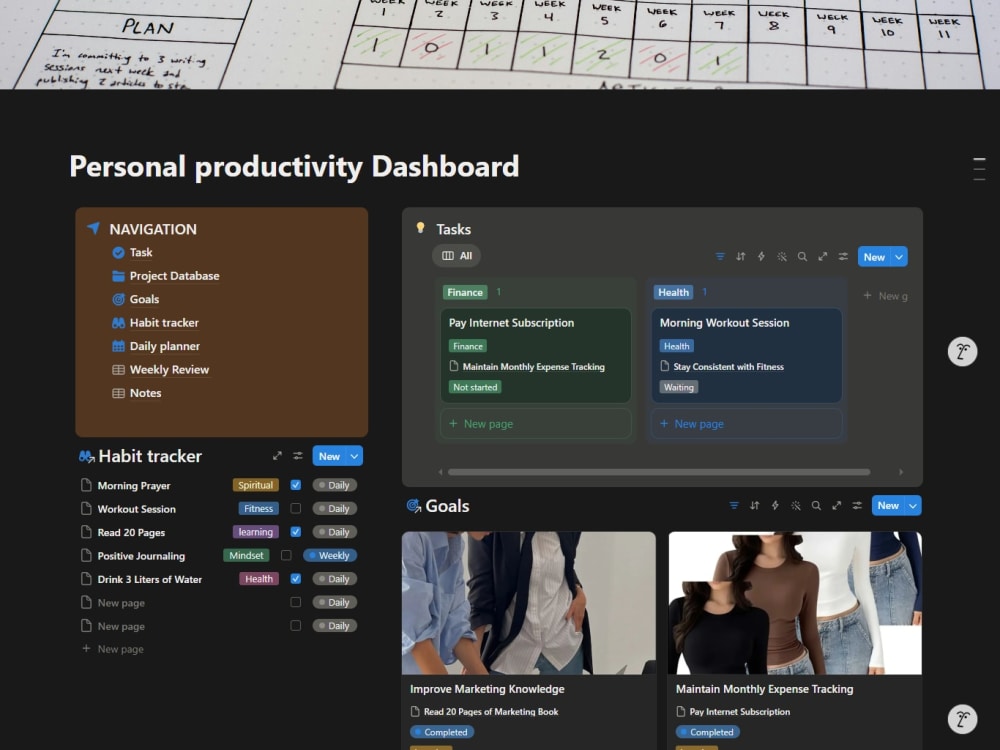This screenshot has height=750, width=1000.
Task: Open the Daily frequency tag for Morning Prayer
Action: click(334, 485)
